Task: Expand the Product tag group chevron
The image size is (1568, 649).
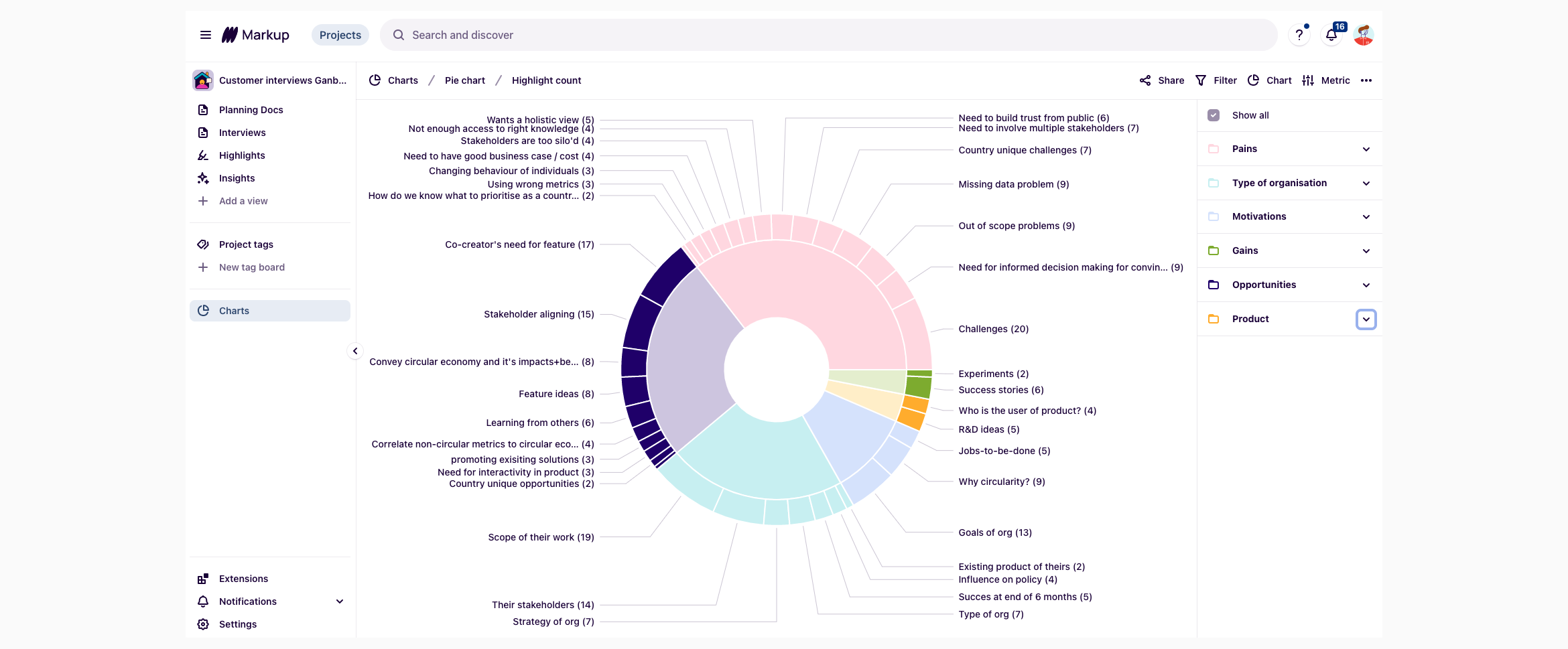Action: (x=1366, y=319)
